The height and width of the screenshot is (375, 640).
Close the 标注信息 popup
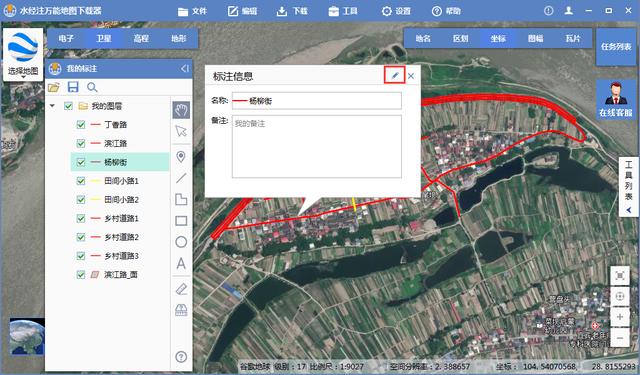[x=411, y=76]
